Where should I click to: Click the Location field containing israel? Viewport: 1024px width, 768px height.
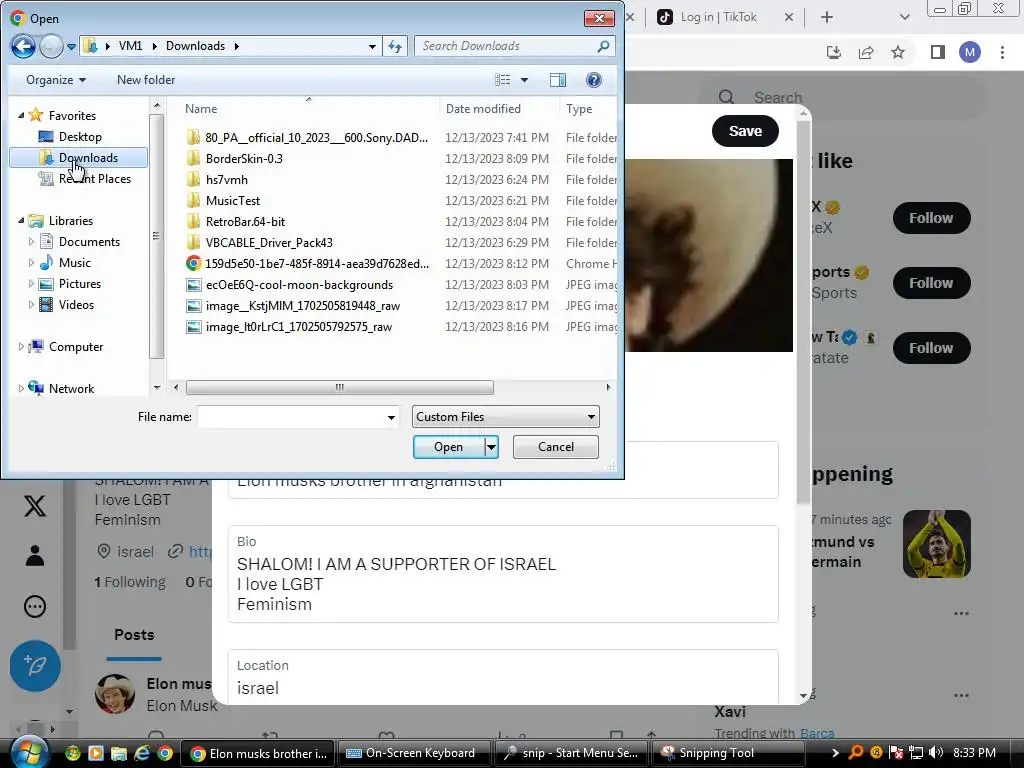503,677
